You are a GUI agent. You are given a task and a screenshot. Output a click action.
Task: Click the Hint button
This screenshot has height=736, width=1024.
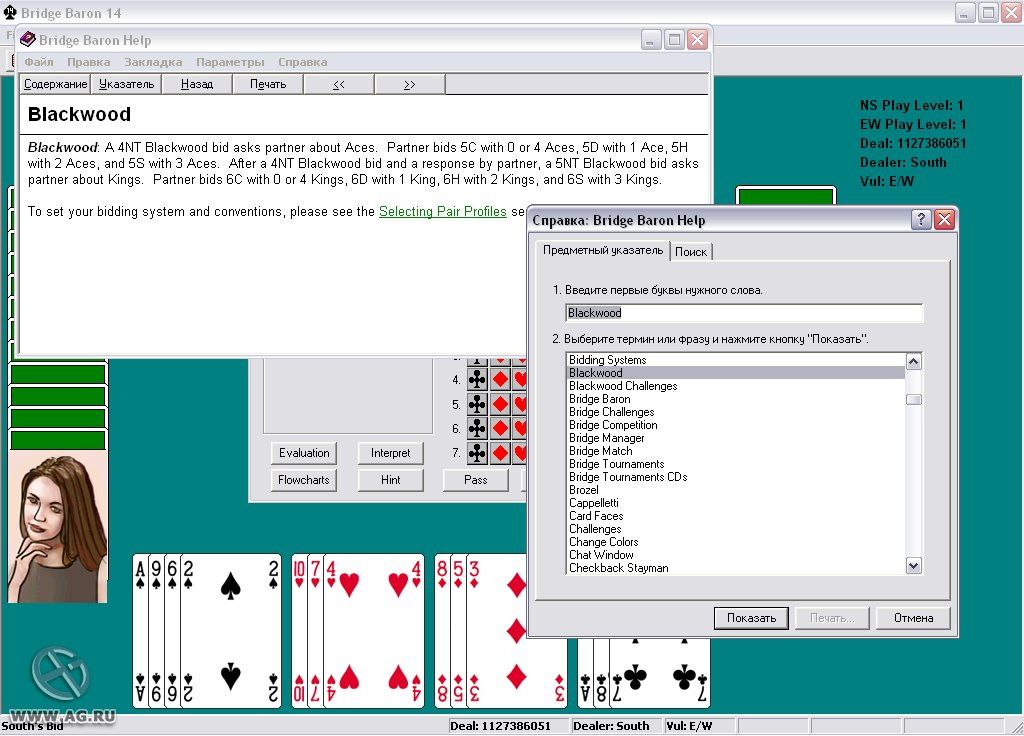pos(391,480)
